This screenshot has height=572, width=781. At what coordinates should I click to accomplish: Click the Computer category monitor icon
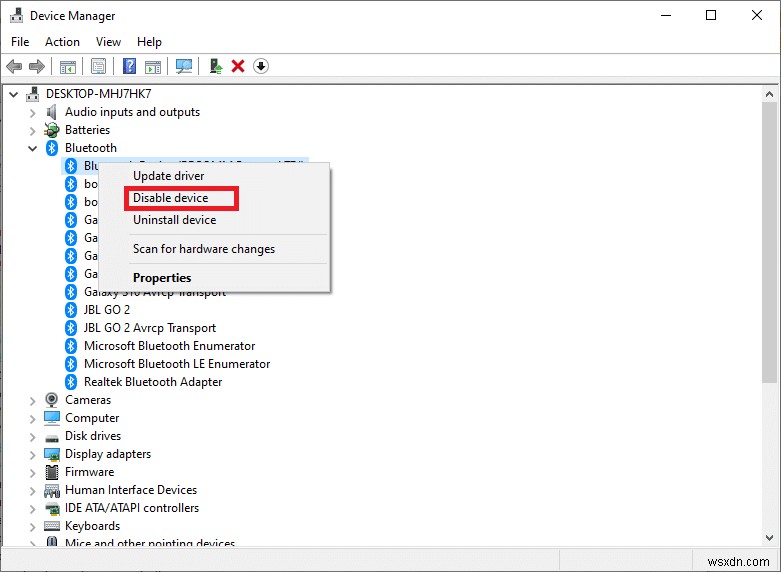(52, 418)
